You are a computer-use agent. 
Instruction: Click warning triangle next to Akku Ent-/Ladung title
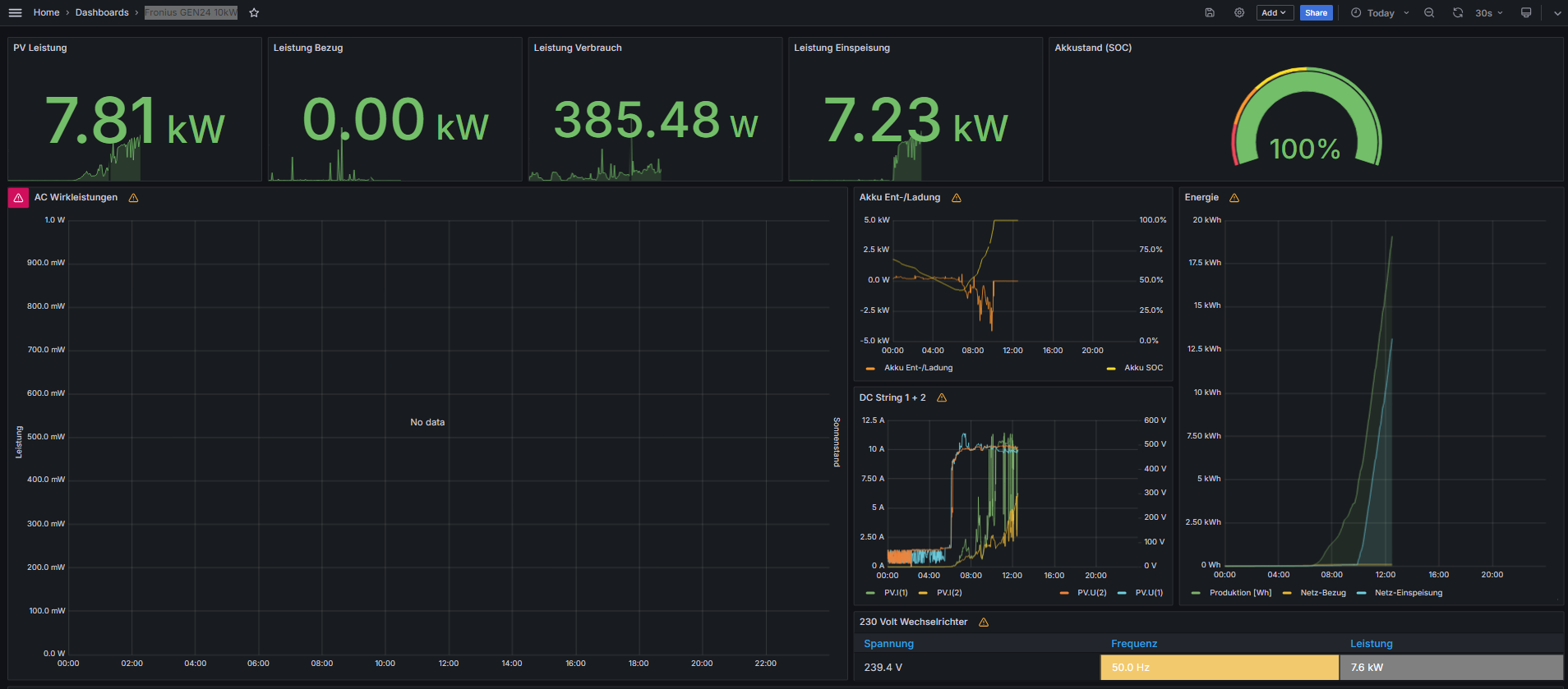(x=956, y=198)
